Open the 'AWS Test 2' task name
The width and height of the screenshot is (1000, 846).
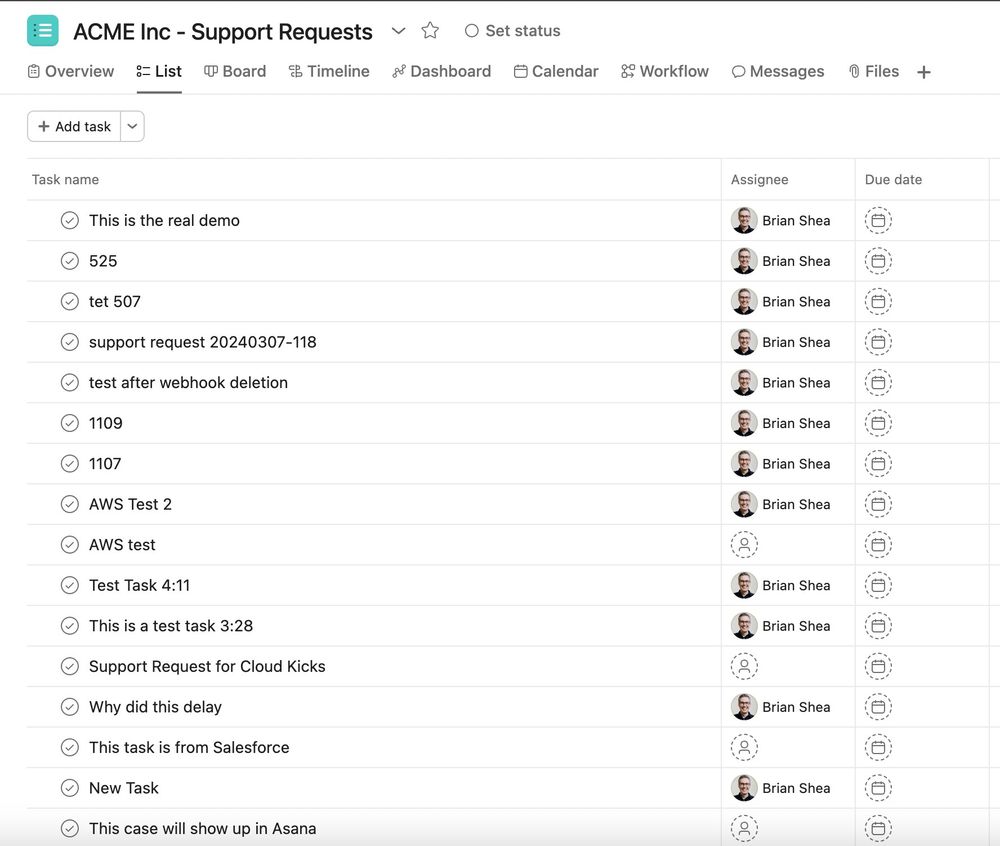pos(130,504)
